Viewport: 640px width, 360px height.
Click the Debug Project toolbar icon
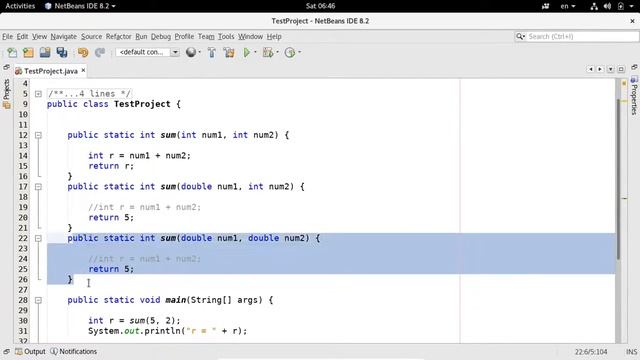[268, 52]
